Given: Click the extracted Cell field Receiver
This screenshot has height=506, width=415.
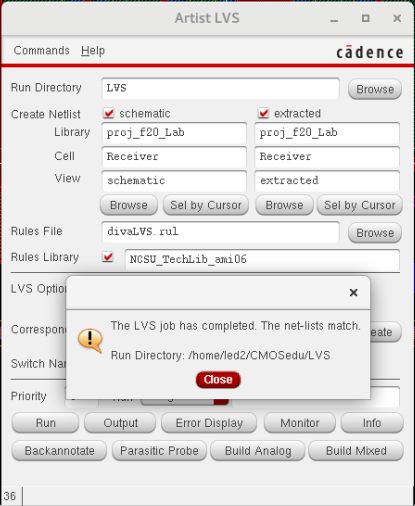Looking at the screenshot, I should (x=327, y=157).
